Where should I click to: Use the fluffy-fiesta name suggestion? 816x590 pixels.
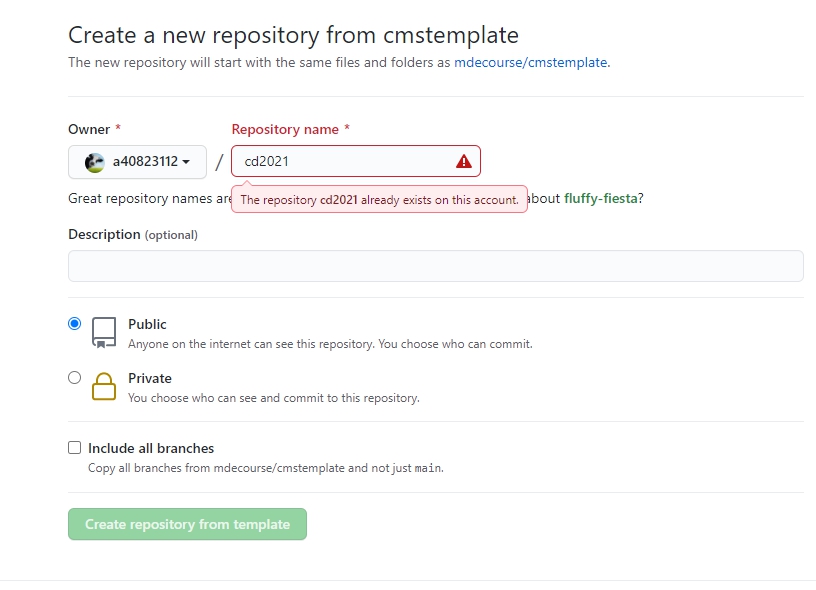tap(601, 198)
